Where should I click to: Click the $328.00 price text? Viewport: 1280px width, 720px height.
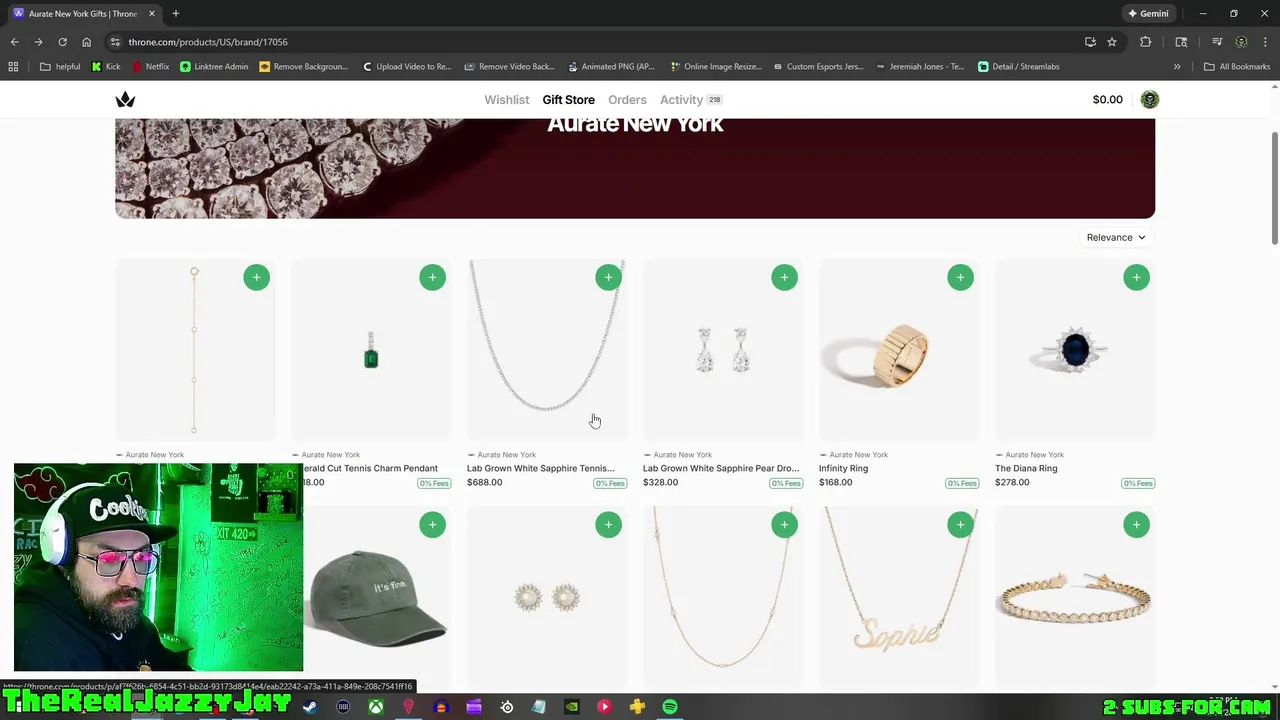coord(660,482)
